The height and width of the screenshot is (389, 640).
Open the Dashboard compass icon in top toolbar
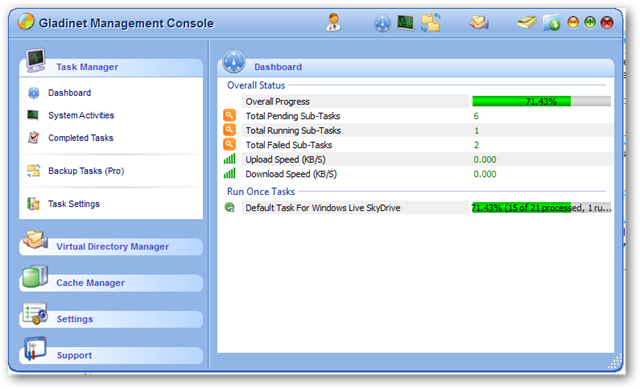click(x=382, y=22)
